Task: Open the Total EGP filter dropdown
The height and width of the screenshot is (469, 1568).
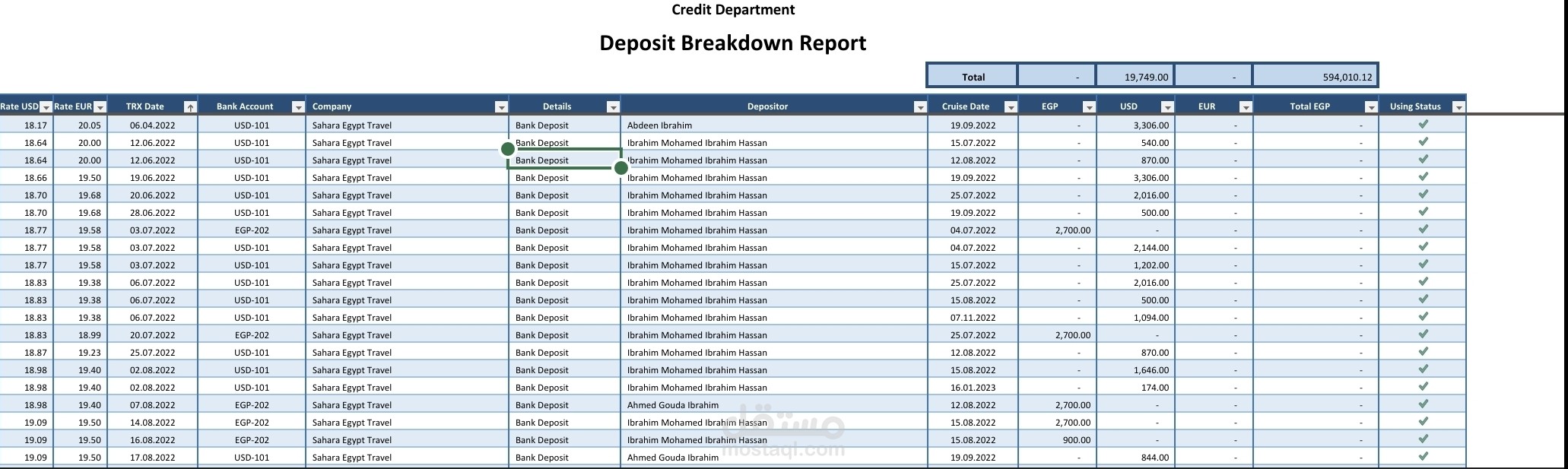Action: (1371, 107)
